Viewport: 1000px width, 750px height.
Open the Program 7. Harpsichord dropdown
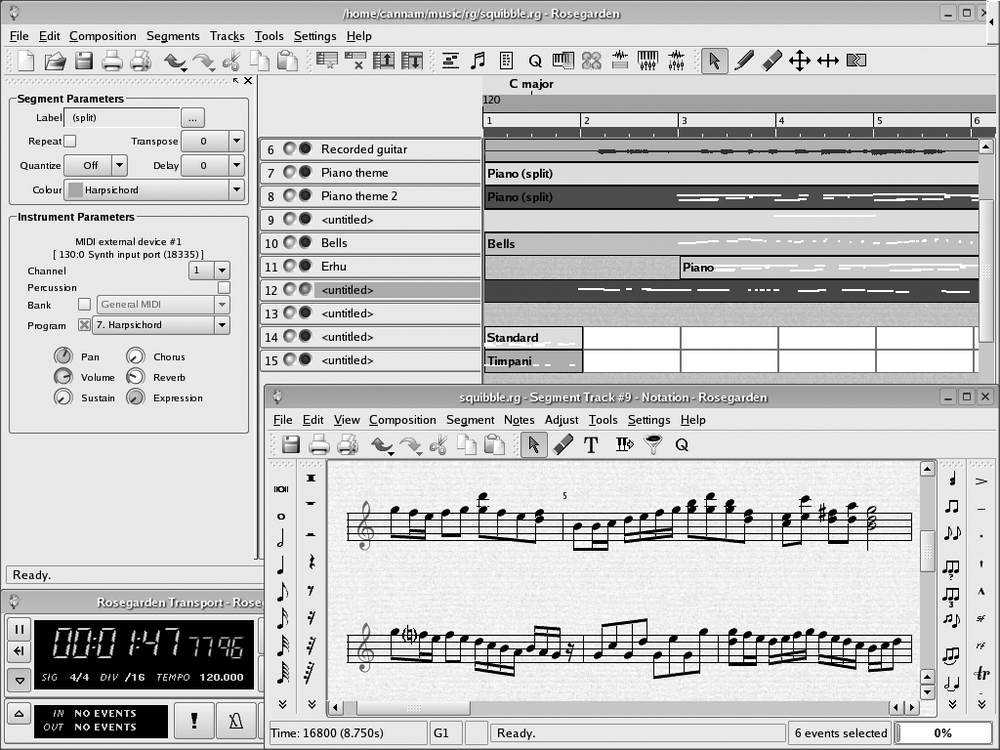click(221, 325)
